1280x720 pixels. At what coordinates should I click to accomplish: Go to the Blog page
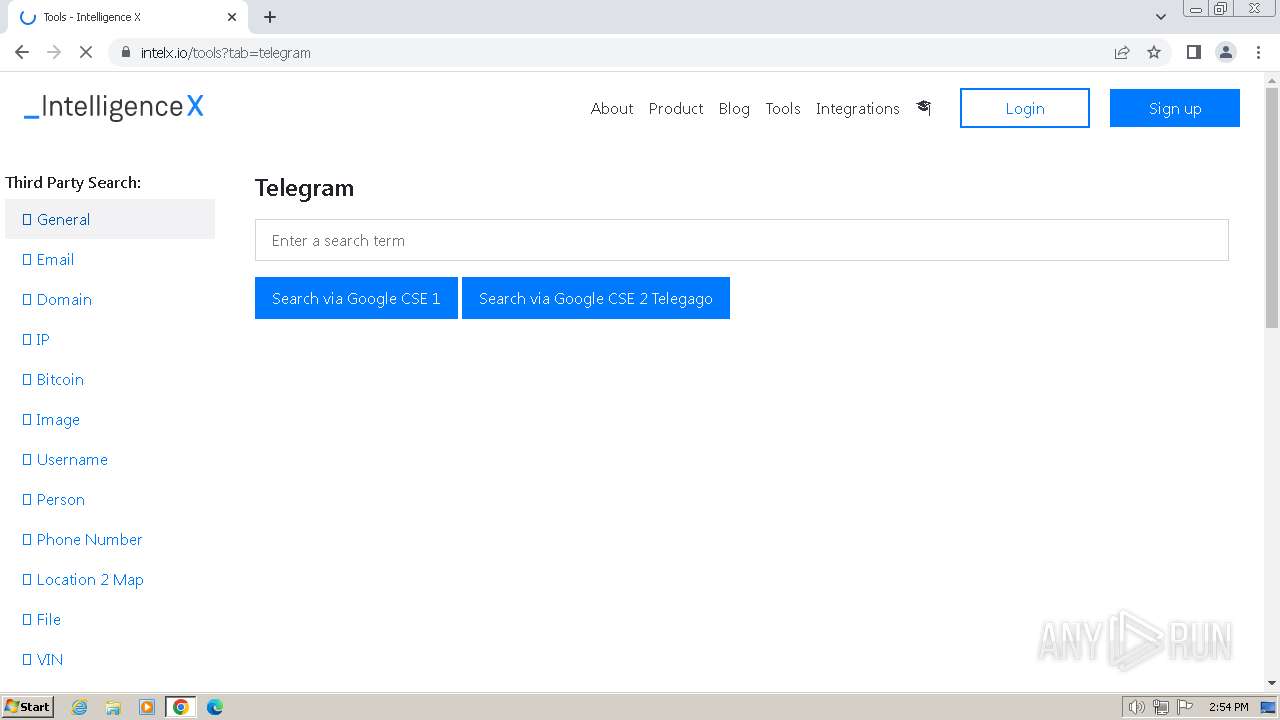point(734,108)
